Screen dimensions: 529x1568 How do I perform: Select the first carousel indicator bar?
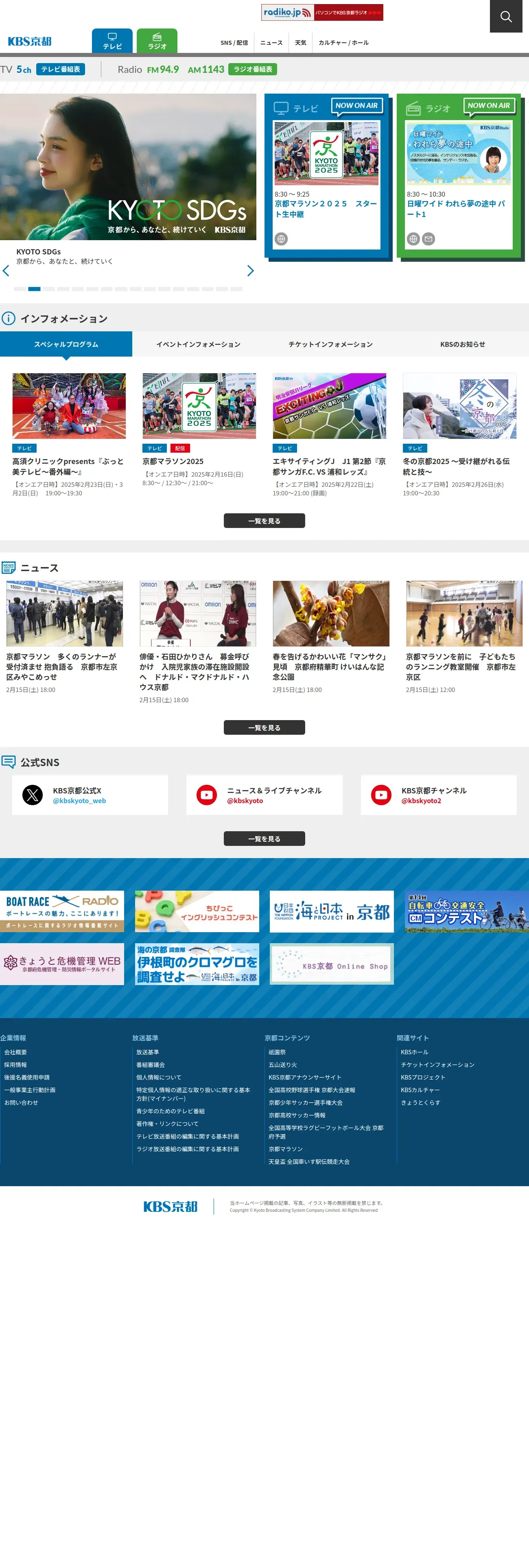(x=20, y=289)
